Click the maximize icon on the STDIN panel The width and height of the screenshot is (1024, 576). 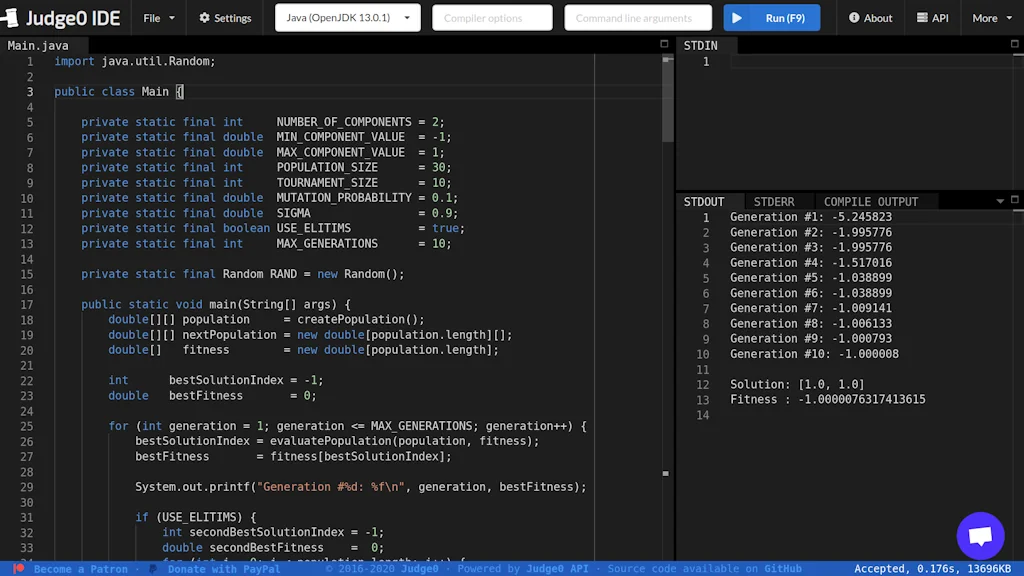[x=1014, y=45]
